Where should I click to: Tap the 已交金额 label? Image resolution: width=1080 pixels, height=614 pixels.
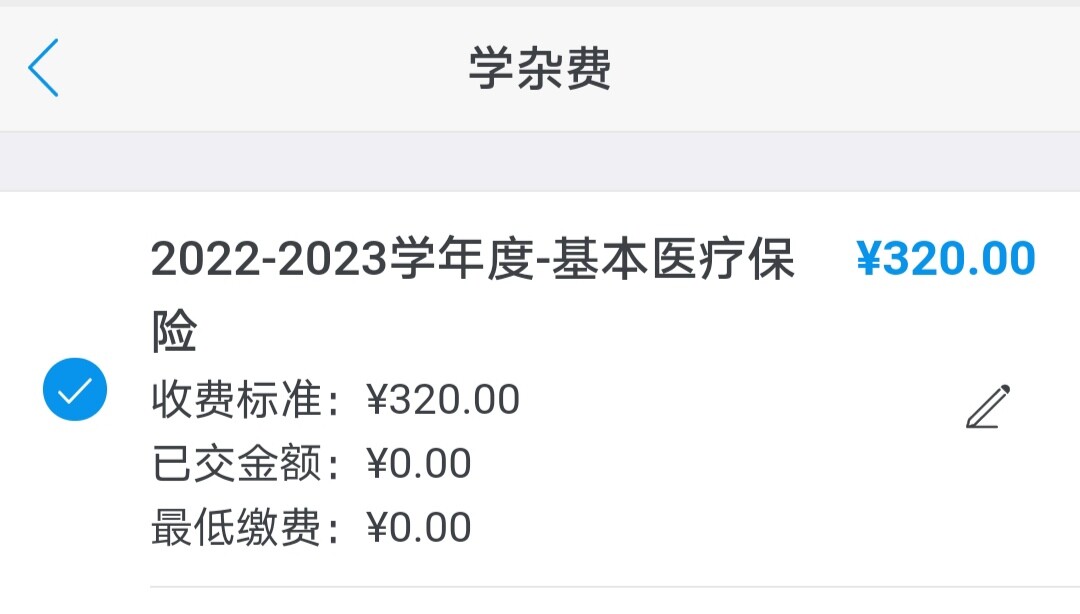tap(236, 464)
